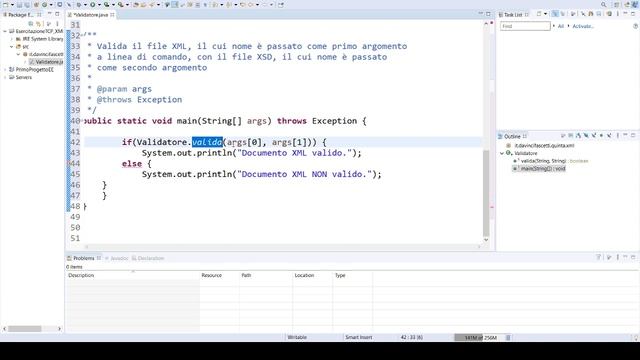Click in the Task List Find field
Image resolution: width=640 pixels, height=360 pixels.
coord(525,26)
